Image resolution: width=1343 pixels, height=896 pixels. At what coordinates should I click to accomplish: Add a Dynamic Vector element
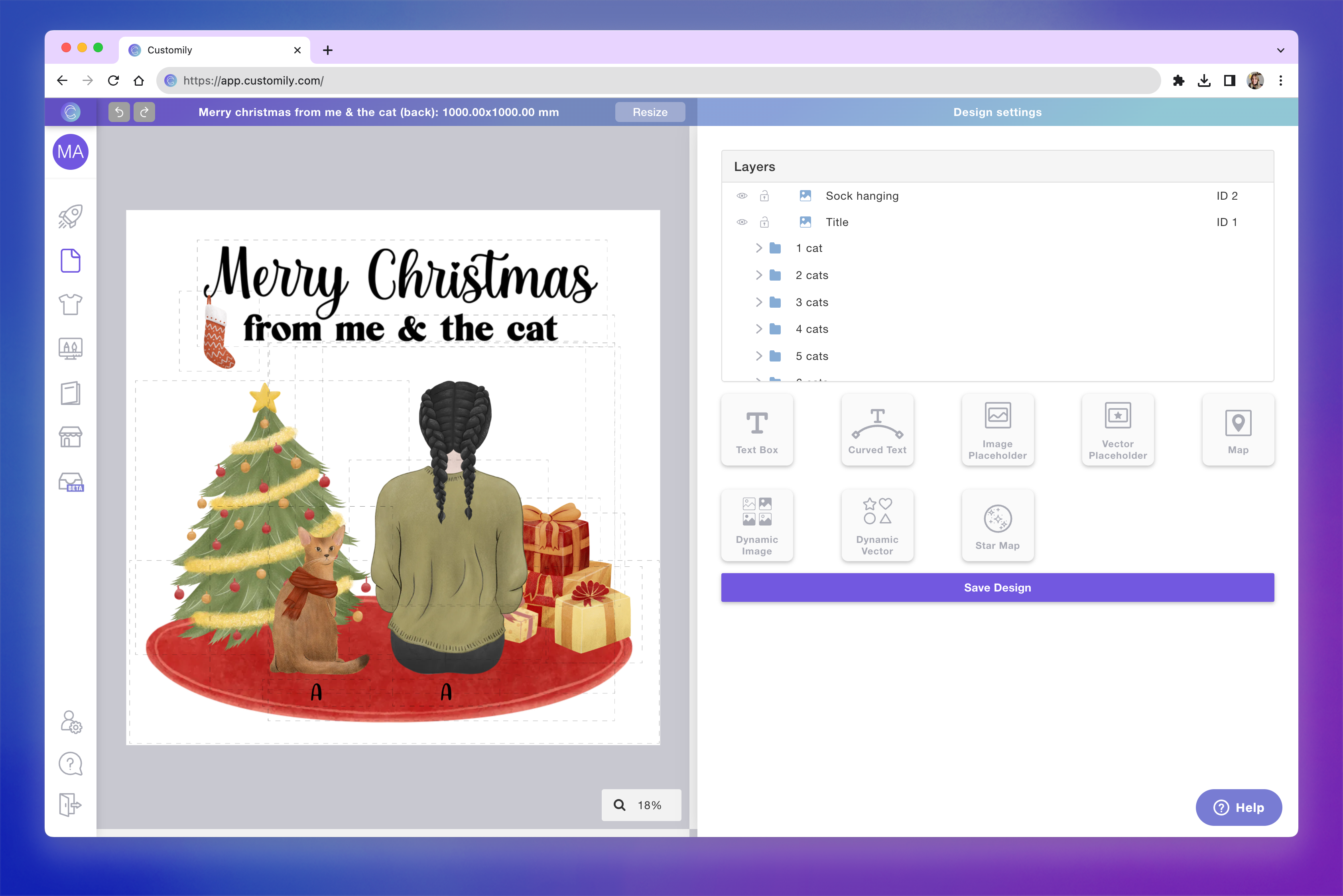876,525
